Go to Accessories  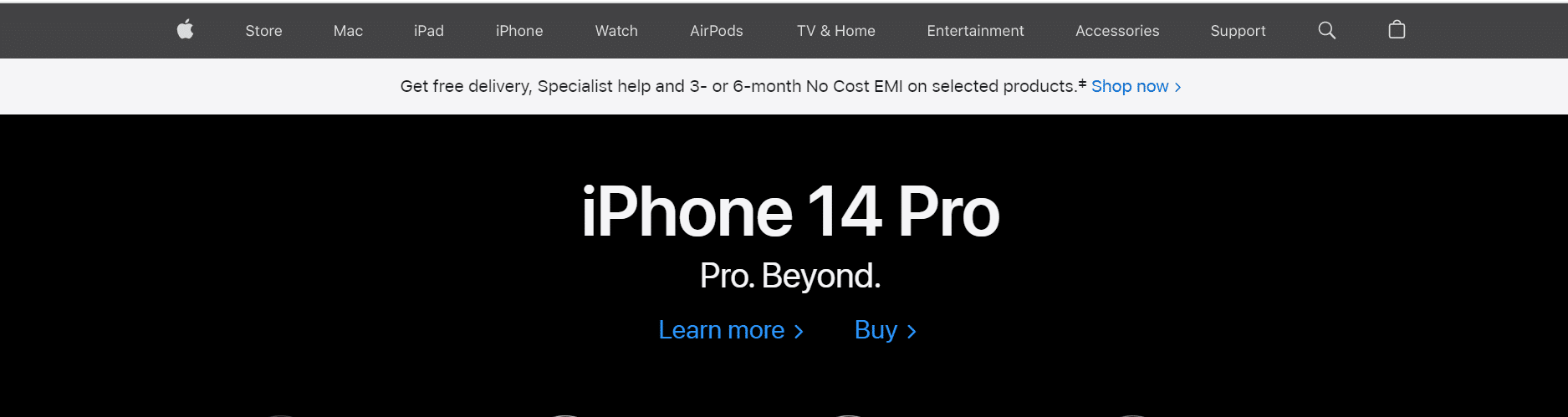[1117, 31]
